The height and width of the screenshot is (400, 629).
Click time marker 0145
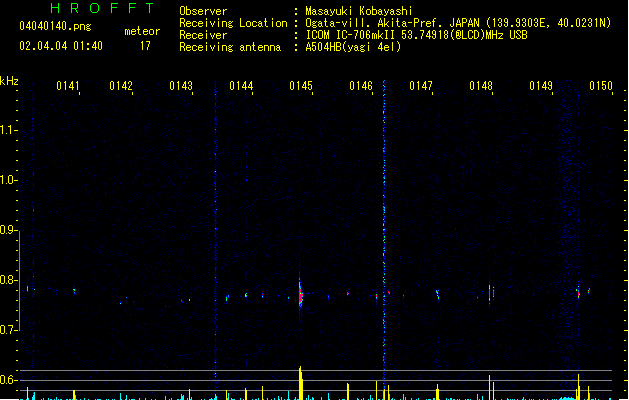pyautogui.click(x=301, y=86)
